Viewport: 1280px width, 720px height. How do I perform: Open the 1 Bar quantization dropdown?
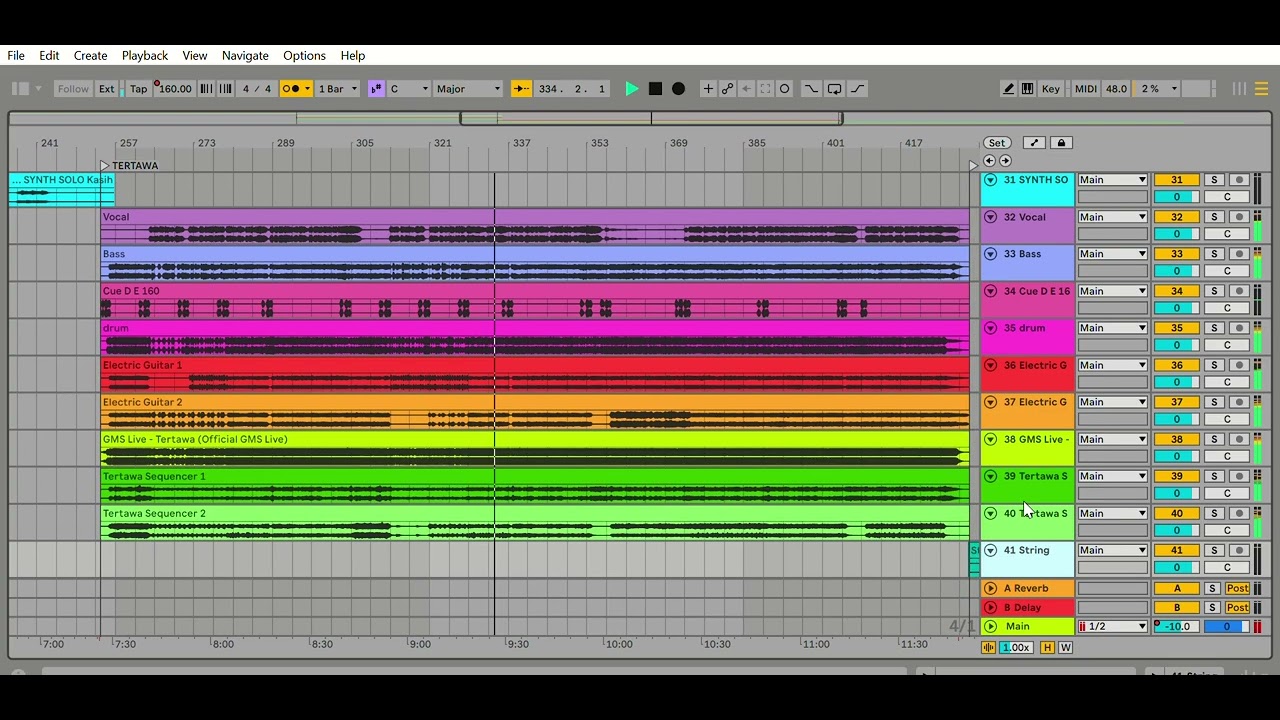pyautogui.click(x=337, y=89)
